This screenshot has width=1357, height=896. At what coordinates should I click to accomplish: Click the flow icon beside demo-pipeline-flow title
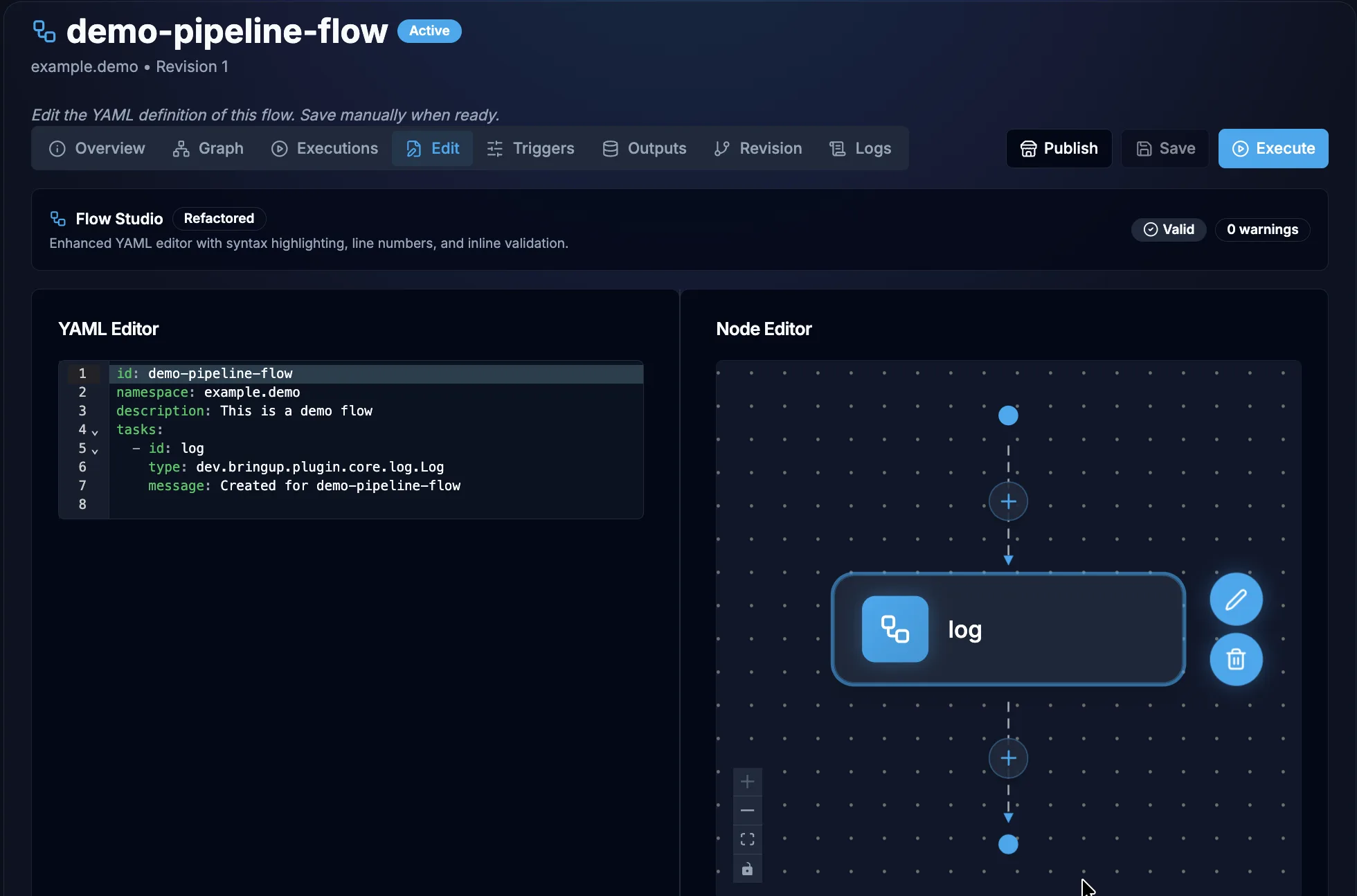[44, 31]
